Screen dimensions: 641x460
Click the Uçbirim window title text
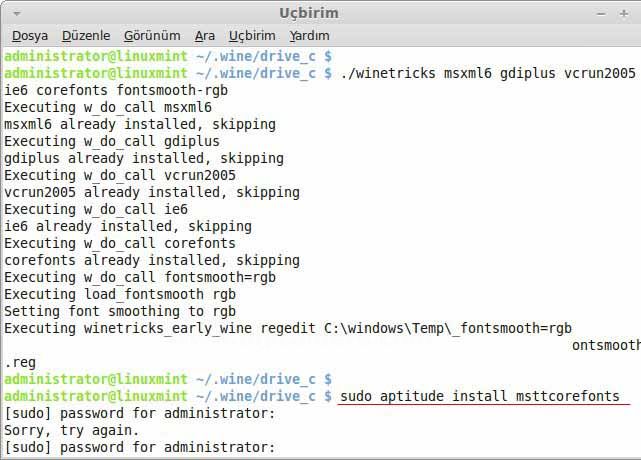[x=309, y=13]
